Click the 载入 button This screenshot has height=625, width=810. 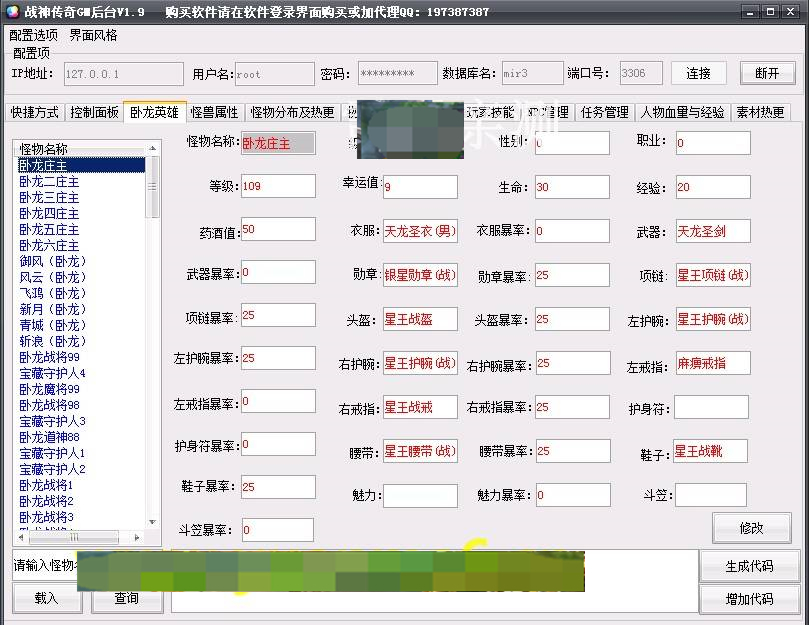[47, 598]
